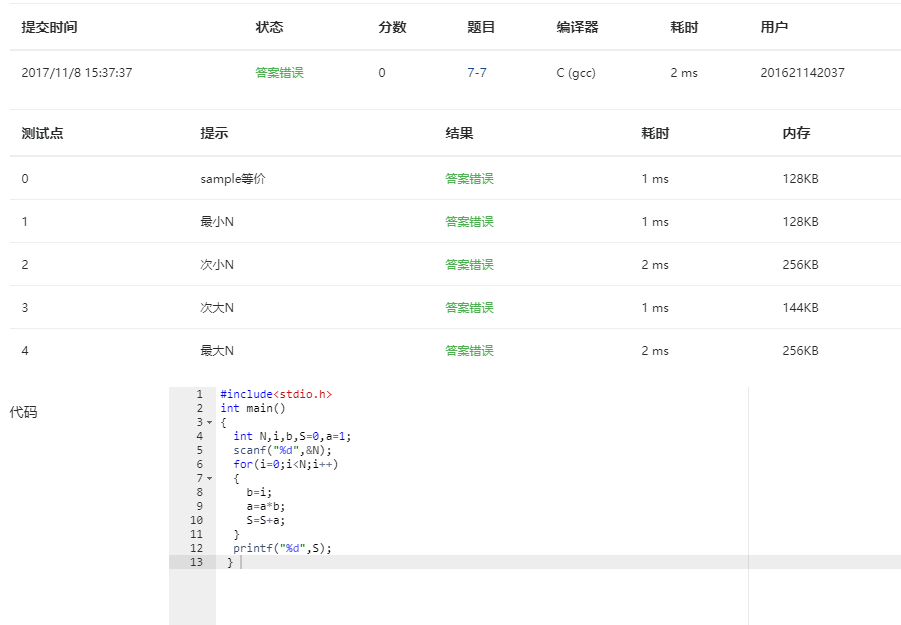Click code line a=a*b;
The height and width of the screenshot is (625, 901).
click(265, 507)
